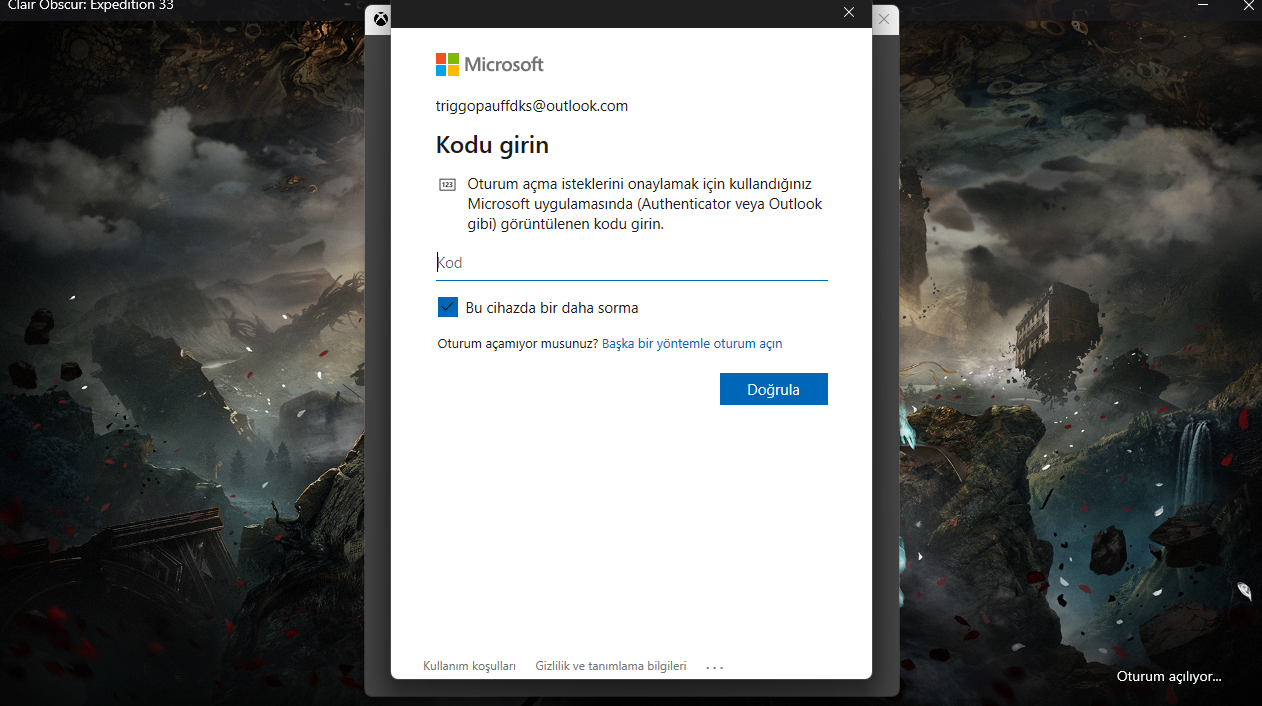Viewport: 1262px width, 706px height.
Task: Click 'Oturum açamıyor musunuz?' text
Action: pyautogui.click(x=518, y=343)
